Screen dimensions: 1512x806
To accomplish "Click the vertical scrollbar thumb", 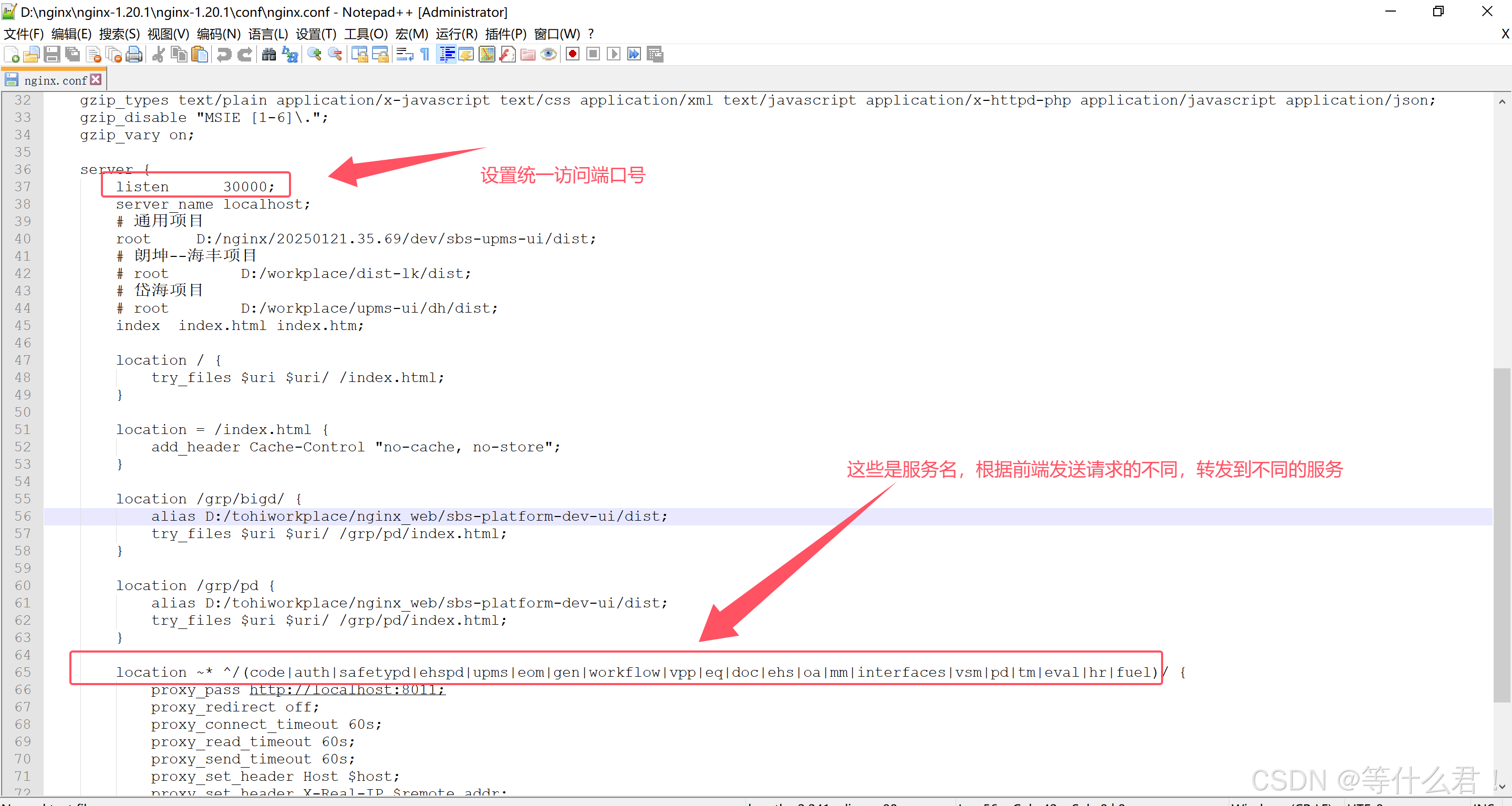I will (x=1501, y=534).
